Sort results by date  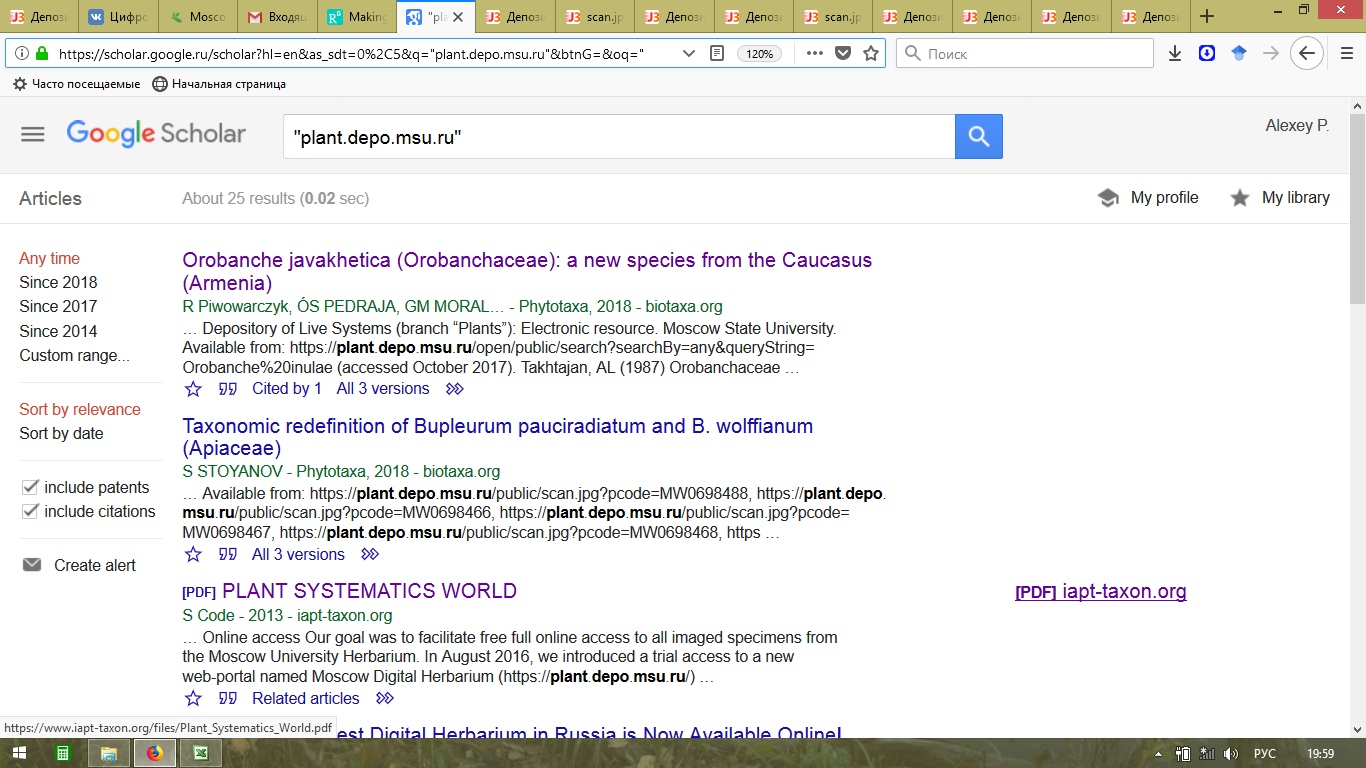click(x=61, y=433)
